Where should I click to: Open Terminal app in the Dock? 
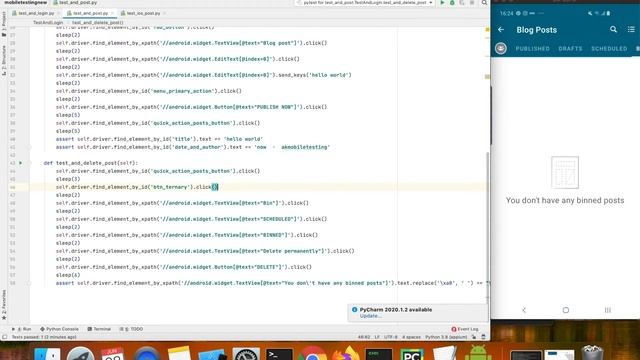point(279,353)
